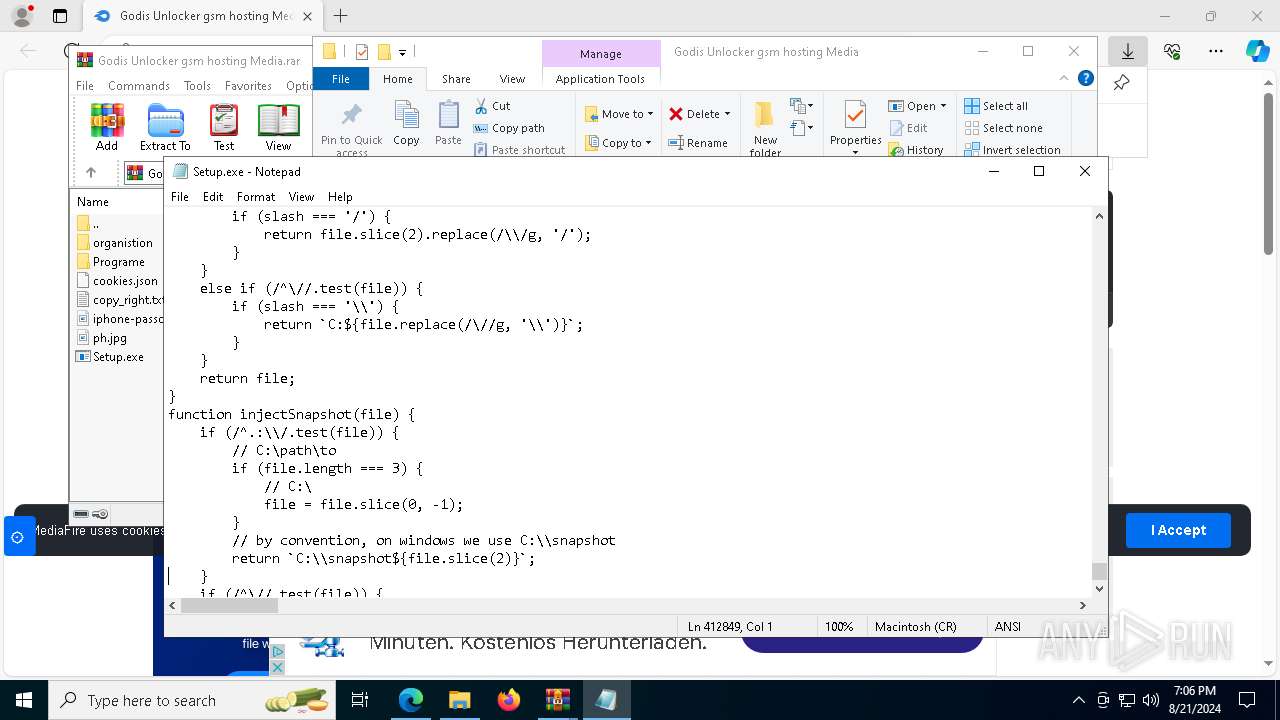Open Edge tab actions menu icon

click(x=60, y=16)
